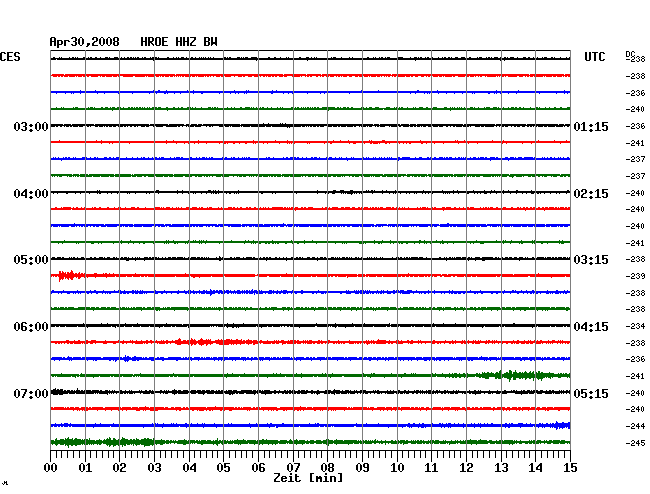This screenshot has height=494, width=650.
Task: Select the 05:00 local time label
Action: pos(31,260)
